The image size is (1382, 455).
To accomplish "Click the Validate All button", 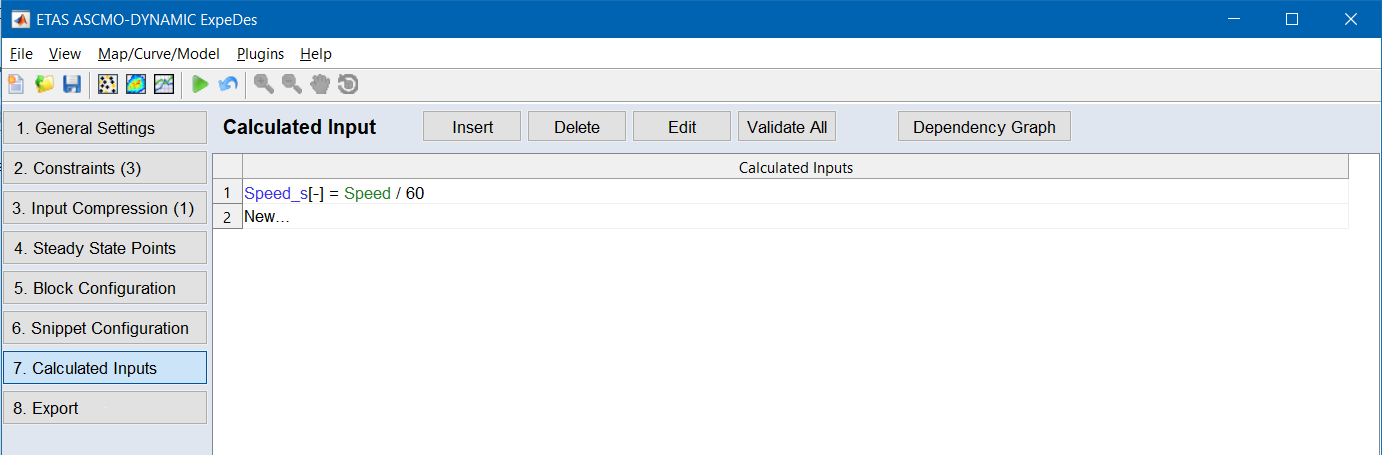I will [787, 127].
